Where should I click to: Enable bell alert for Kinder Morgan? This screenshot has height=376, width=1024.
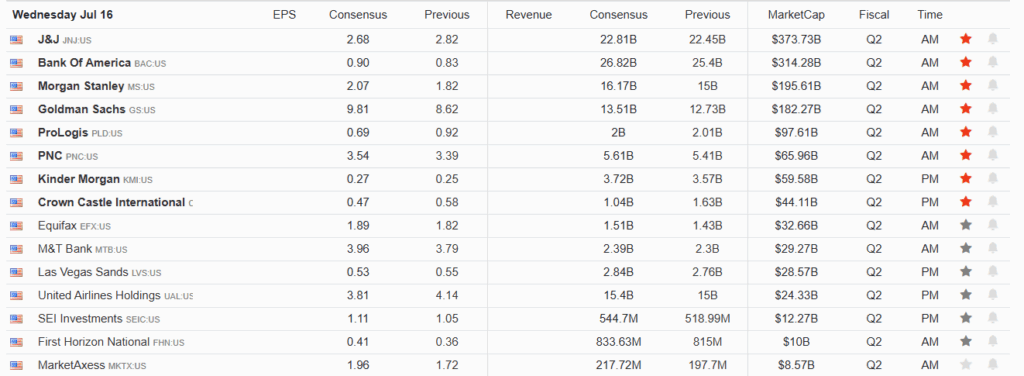tap(993, 179)
